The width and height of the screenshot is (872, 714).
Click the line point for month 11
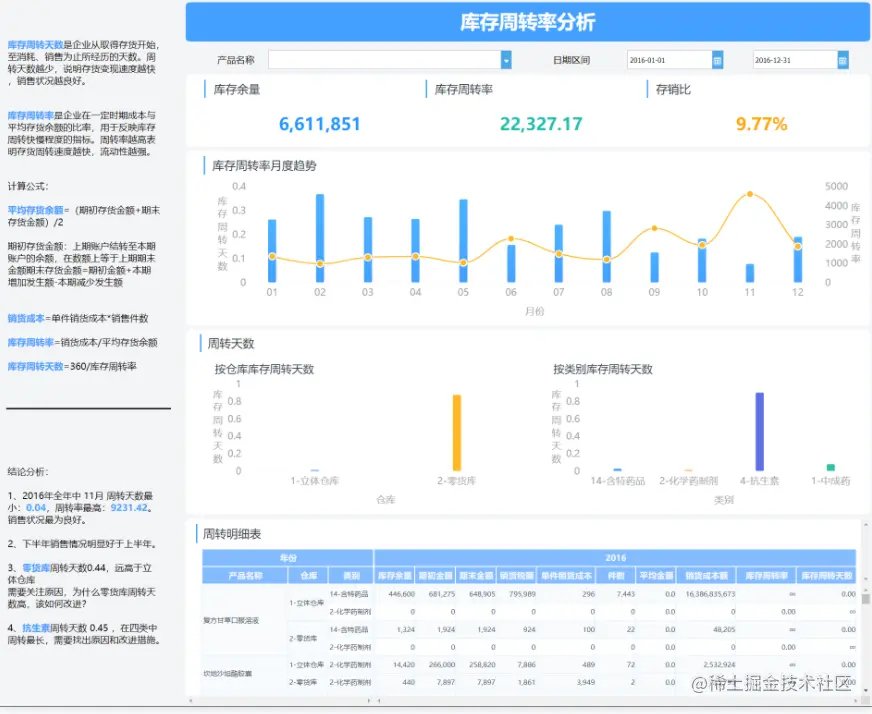tap(750, 194)
